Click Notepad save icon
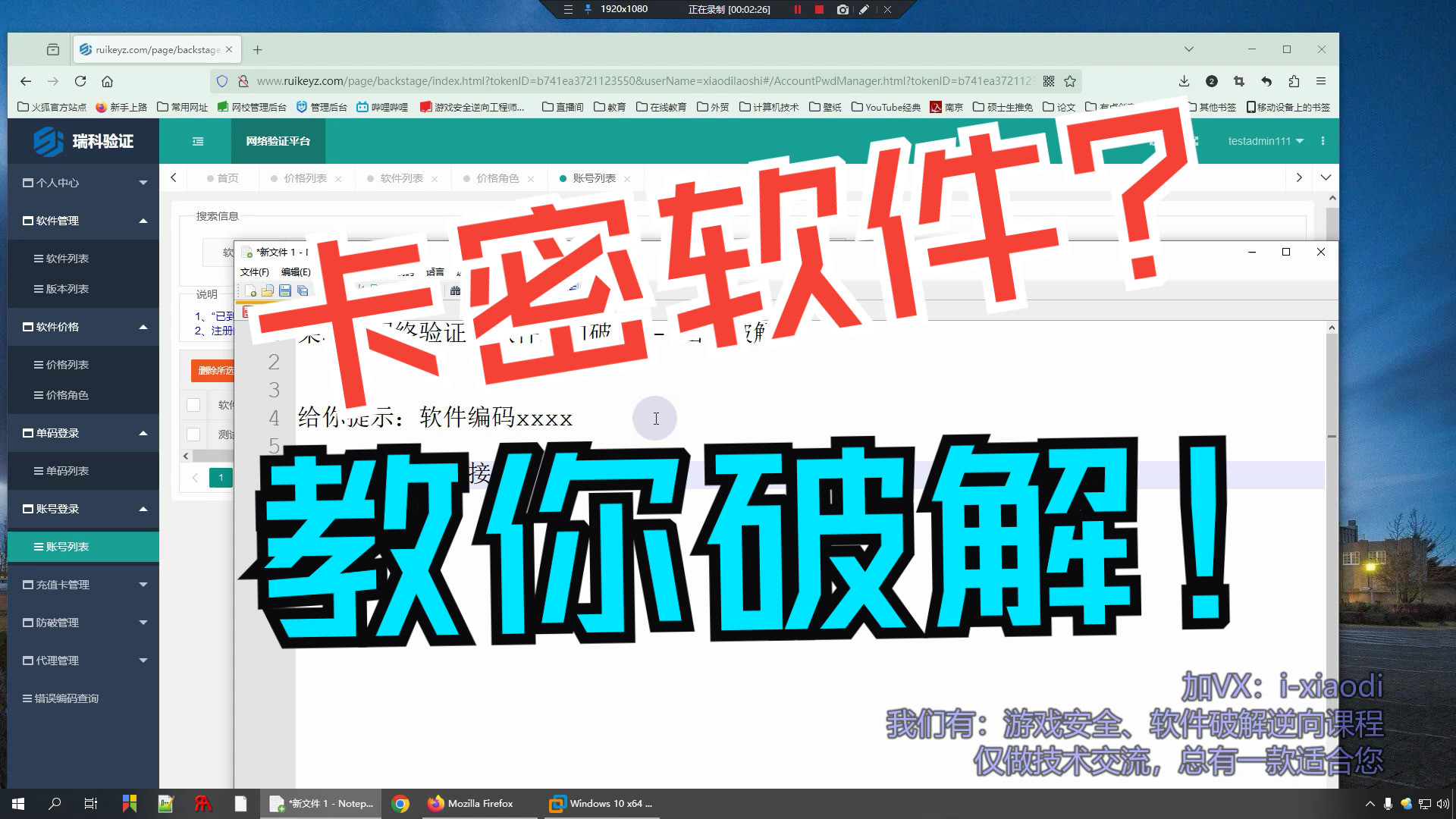The image size is (1456, 819). (x=284, y=290)
